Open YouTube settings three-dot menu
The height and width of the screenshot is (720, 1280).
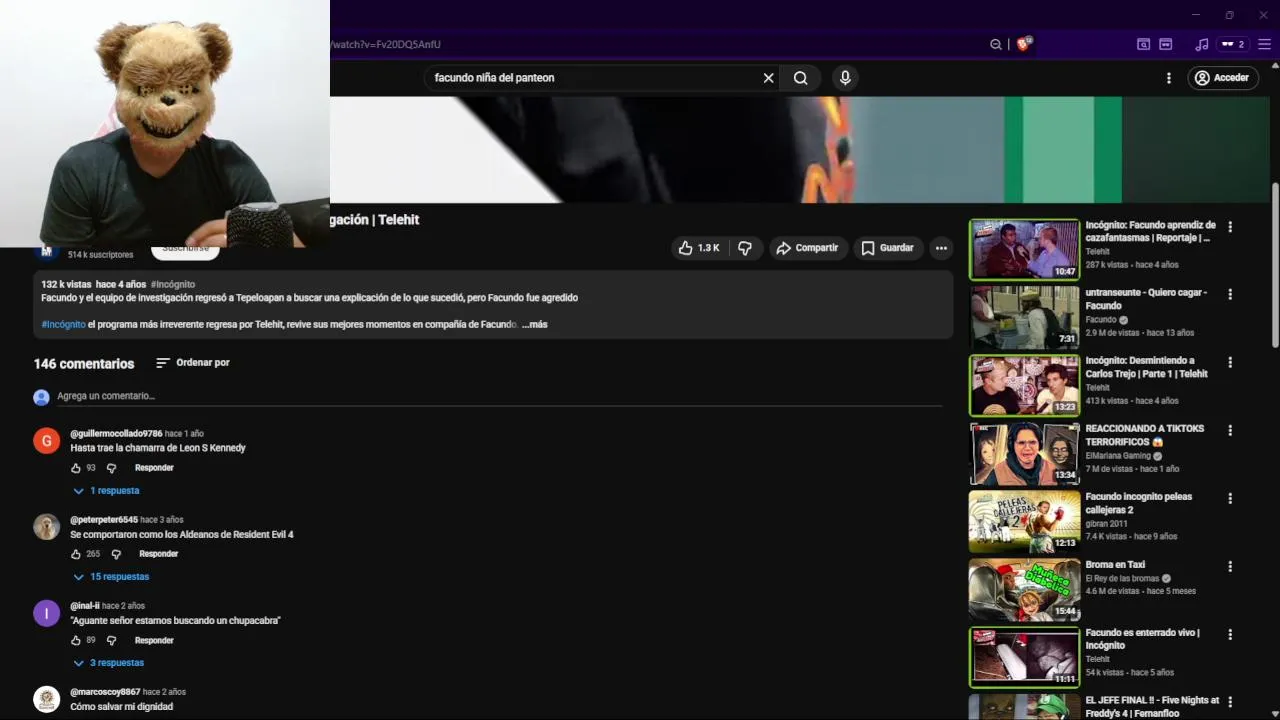(1168, 78)
